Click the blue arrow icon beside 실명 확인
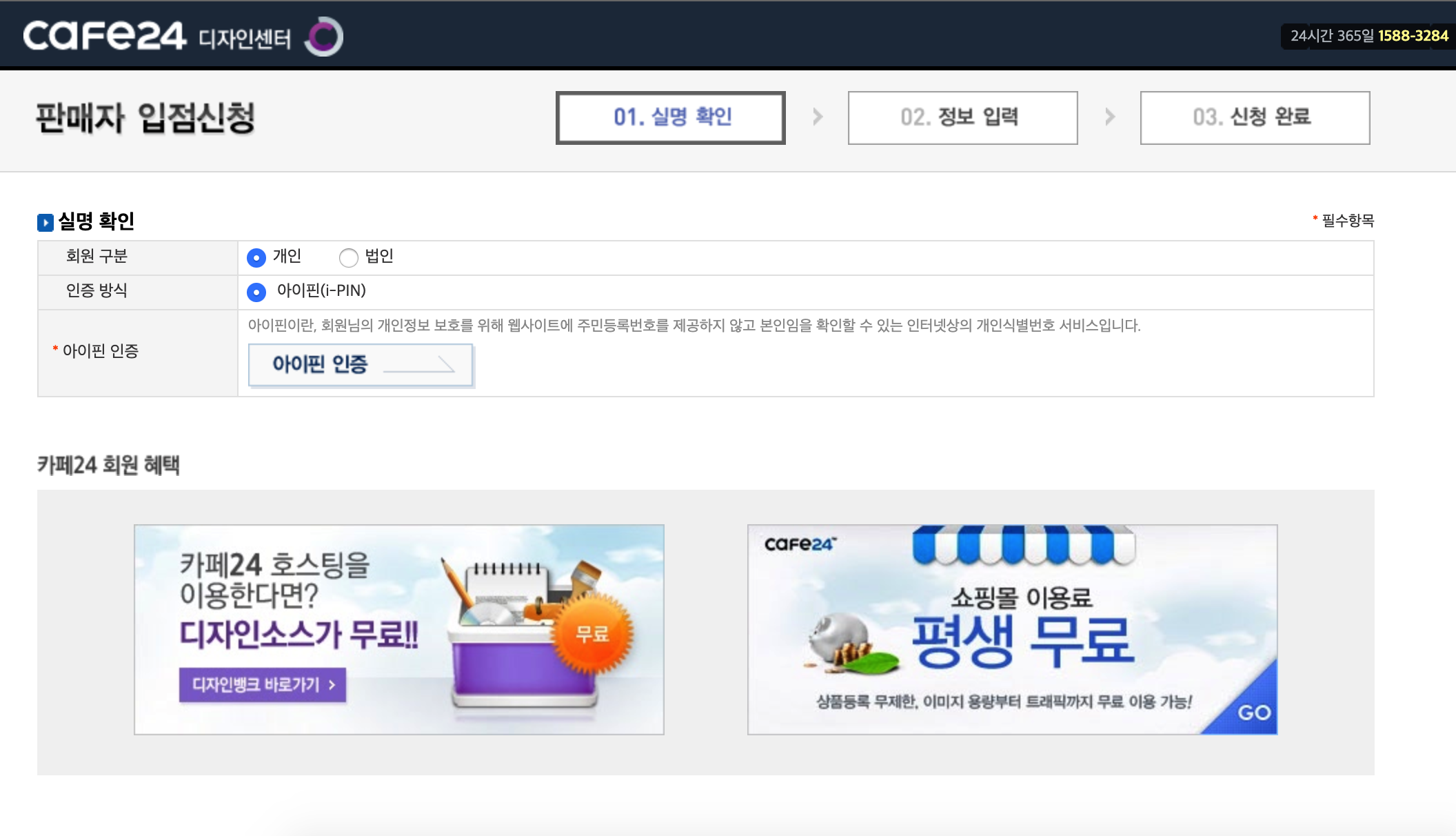 45,222
